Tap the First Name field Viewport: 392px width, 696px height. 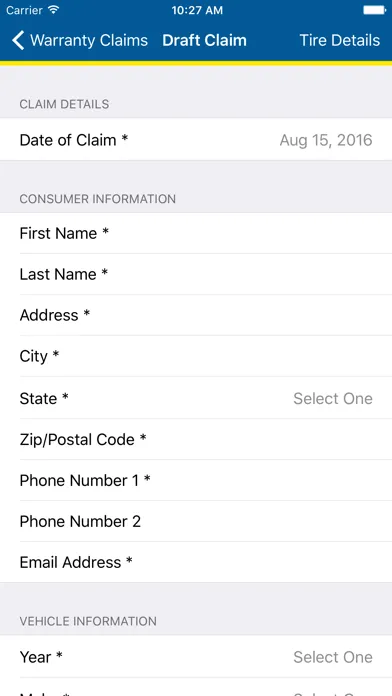pyautogui.click(x=196, y=233)
